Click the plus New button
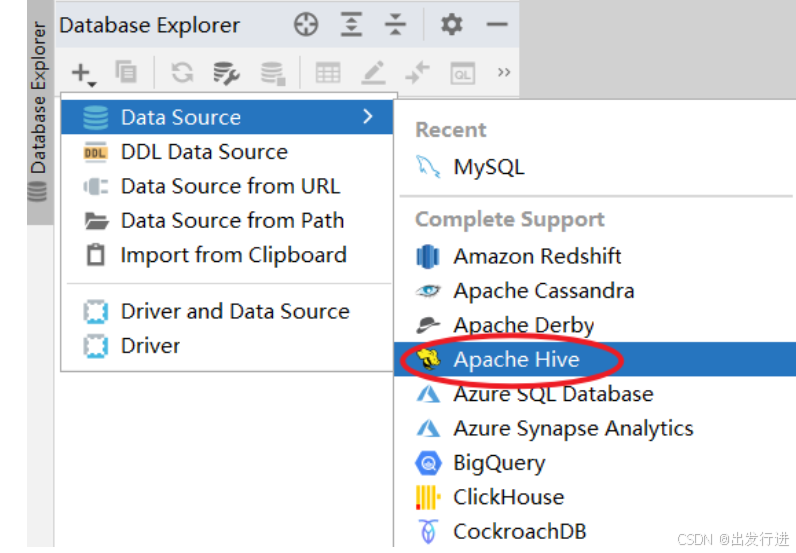This screenshot has height=553, width=796. (83, 74)
